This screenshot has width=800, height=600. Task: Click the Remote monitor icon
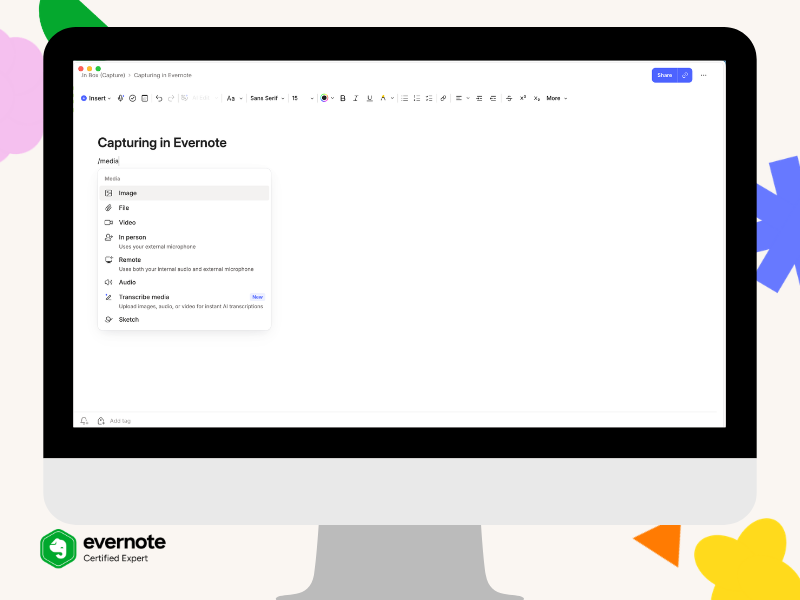(x=109, y=260)
